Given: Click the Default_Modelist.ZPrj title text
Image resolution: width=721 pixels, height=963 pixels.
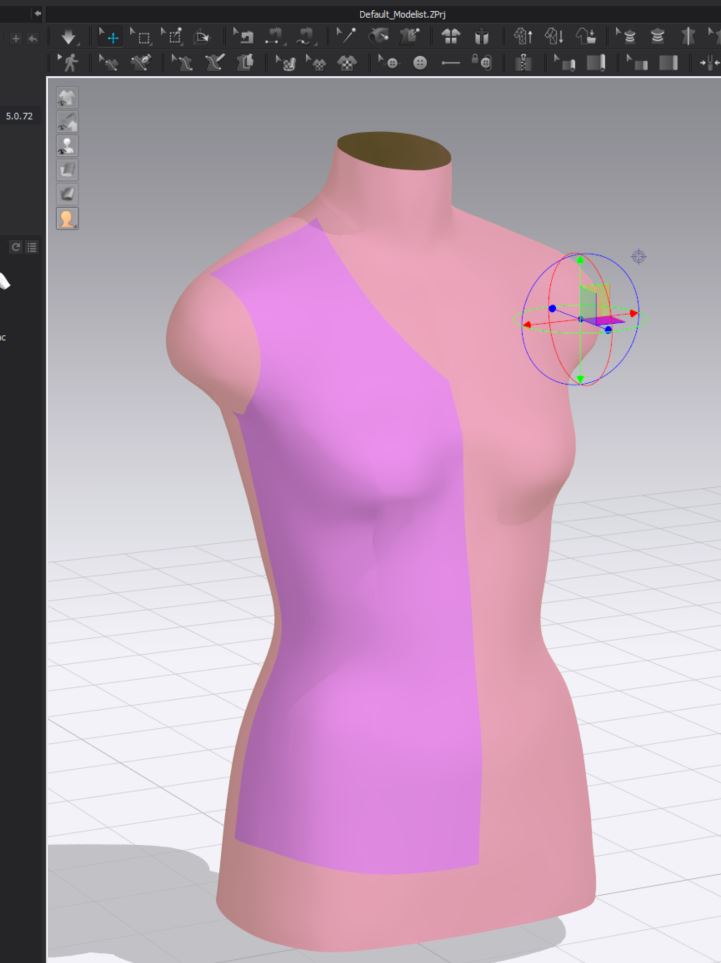Looking at the screenshot, I should click(402, 14).
